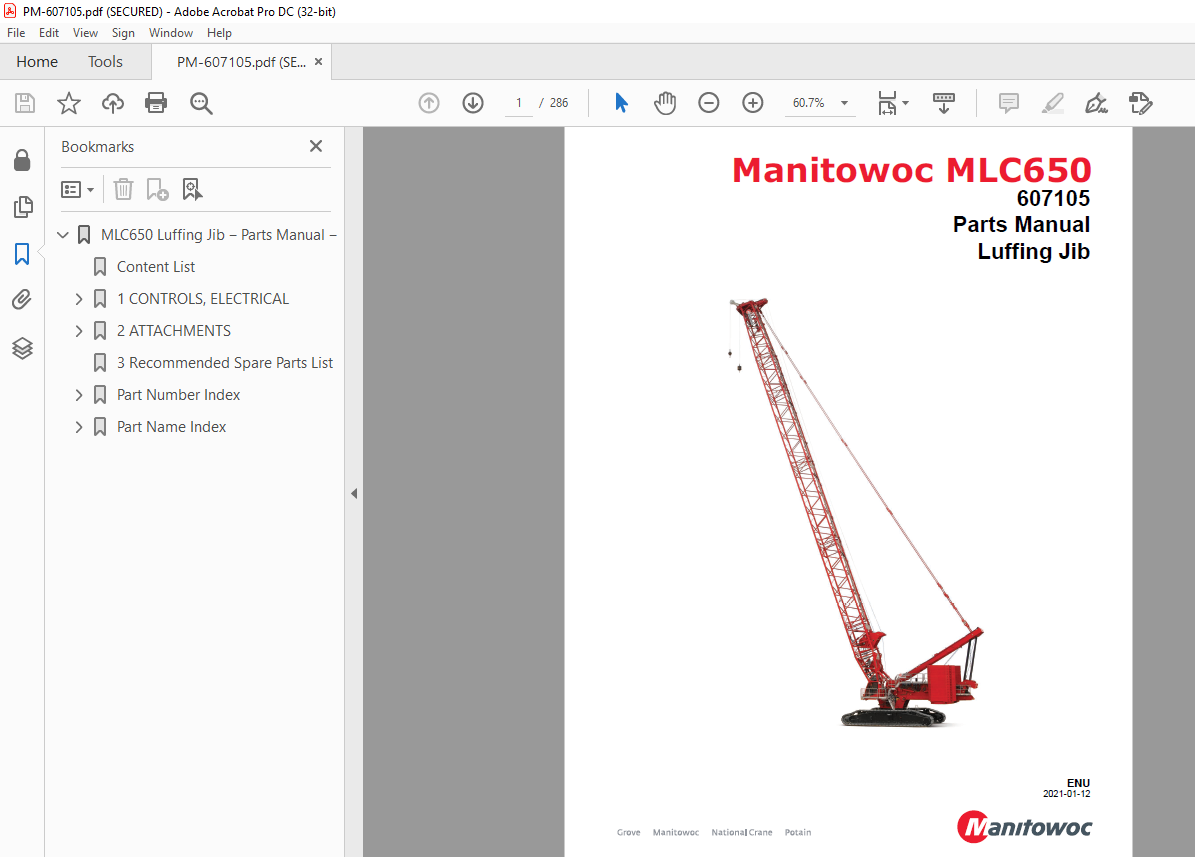Collapse MLC650 Luffing Jib root bookmark
The width and height of the screenshot is (1195, 857).
click(x=63, y=235)
